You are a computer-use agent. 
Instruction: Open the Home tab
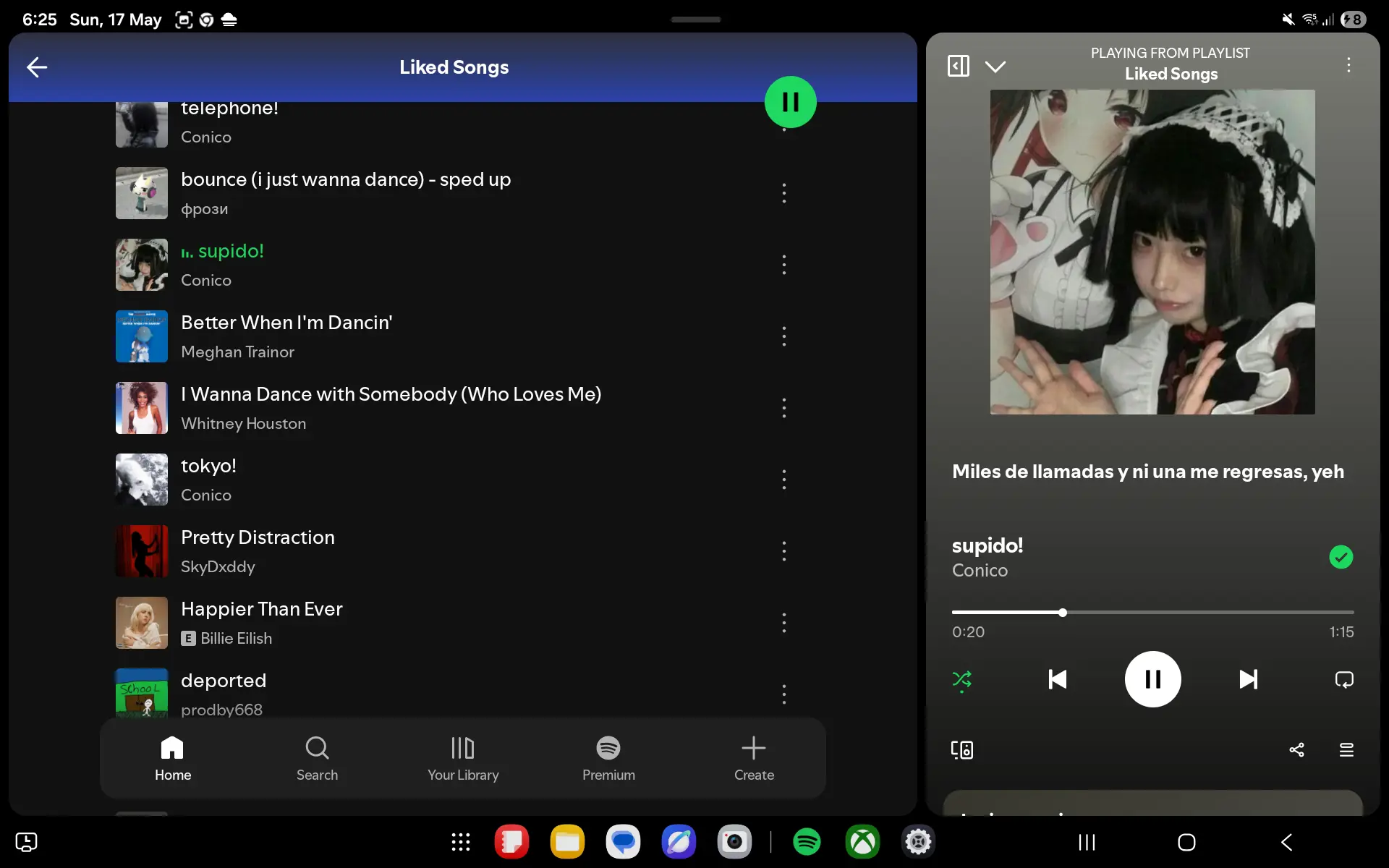173,758
